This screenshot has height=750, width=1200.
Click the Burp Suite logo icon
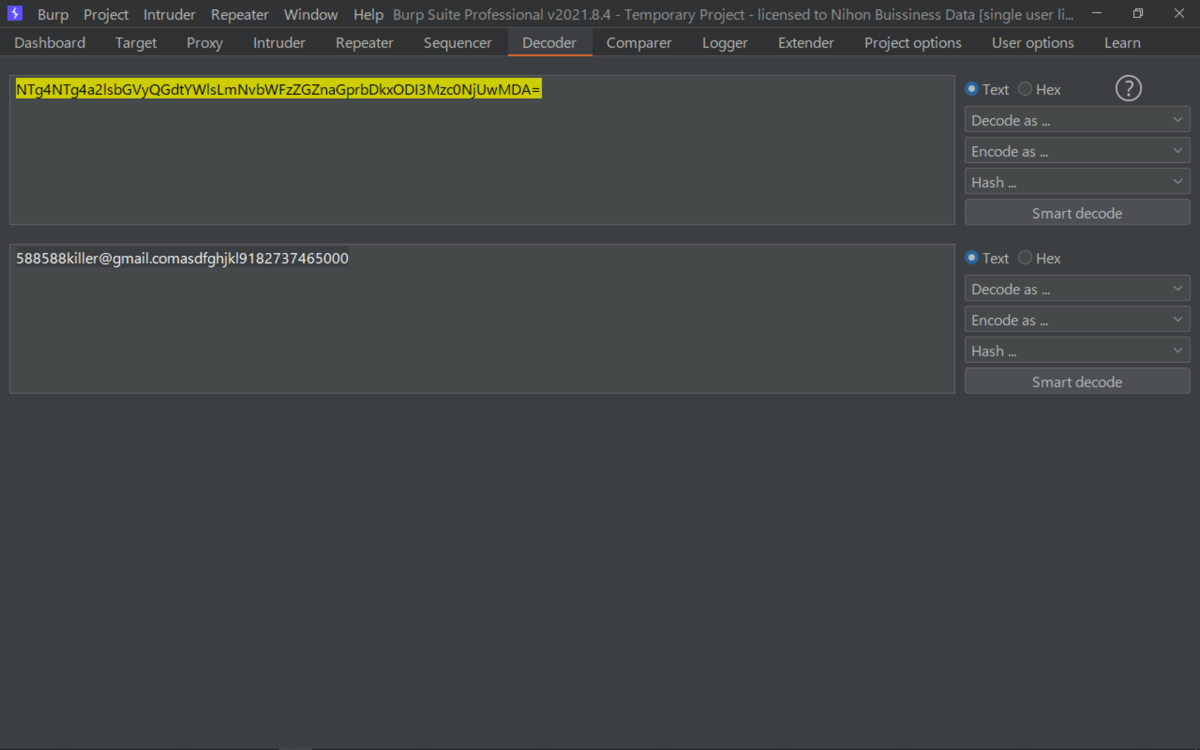[15, 14]
